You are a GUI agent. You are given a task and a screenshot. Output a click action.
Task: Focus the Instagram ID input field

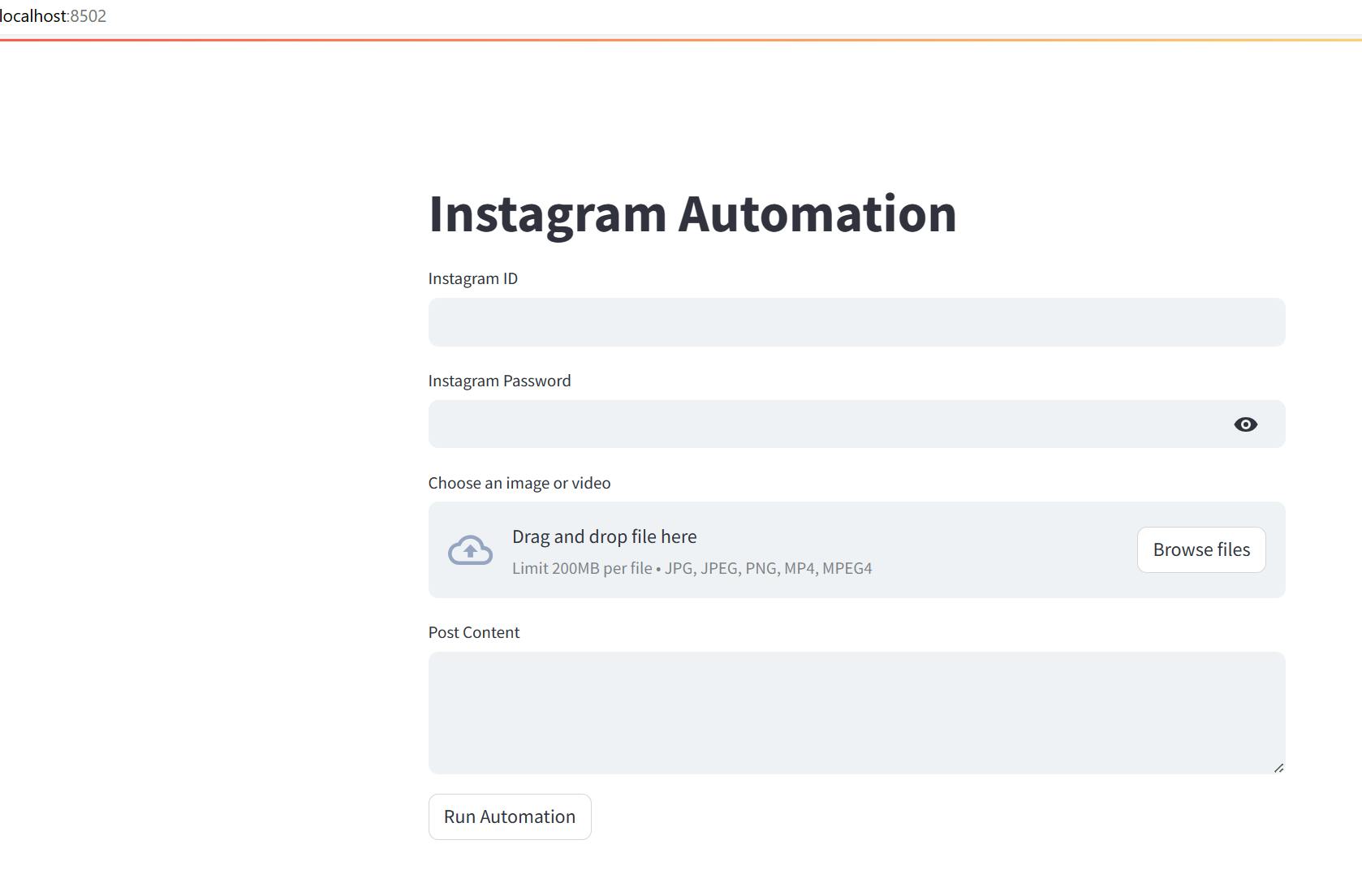pyautogui.click(x=856, y=322)
